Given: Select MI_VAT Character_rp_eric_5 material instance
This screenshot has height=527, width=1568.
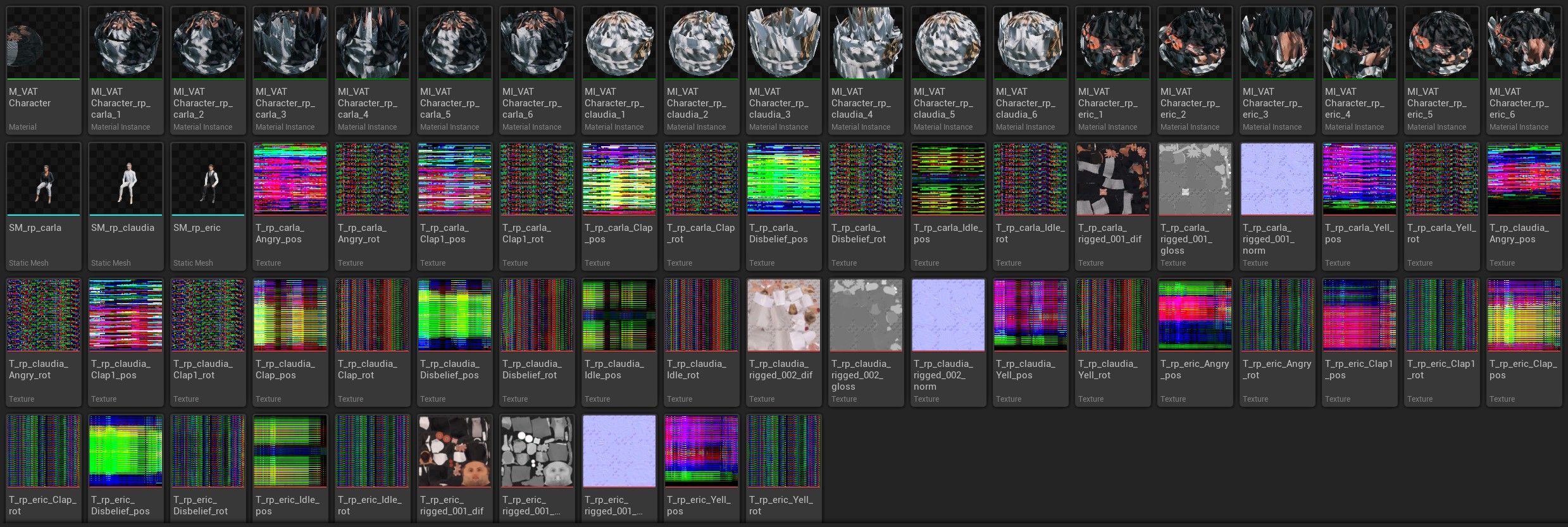Looking at the screenshot, I should (x=1442, y=70).
